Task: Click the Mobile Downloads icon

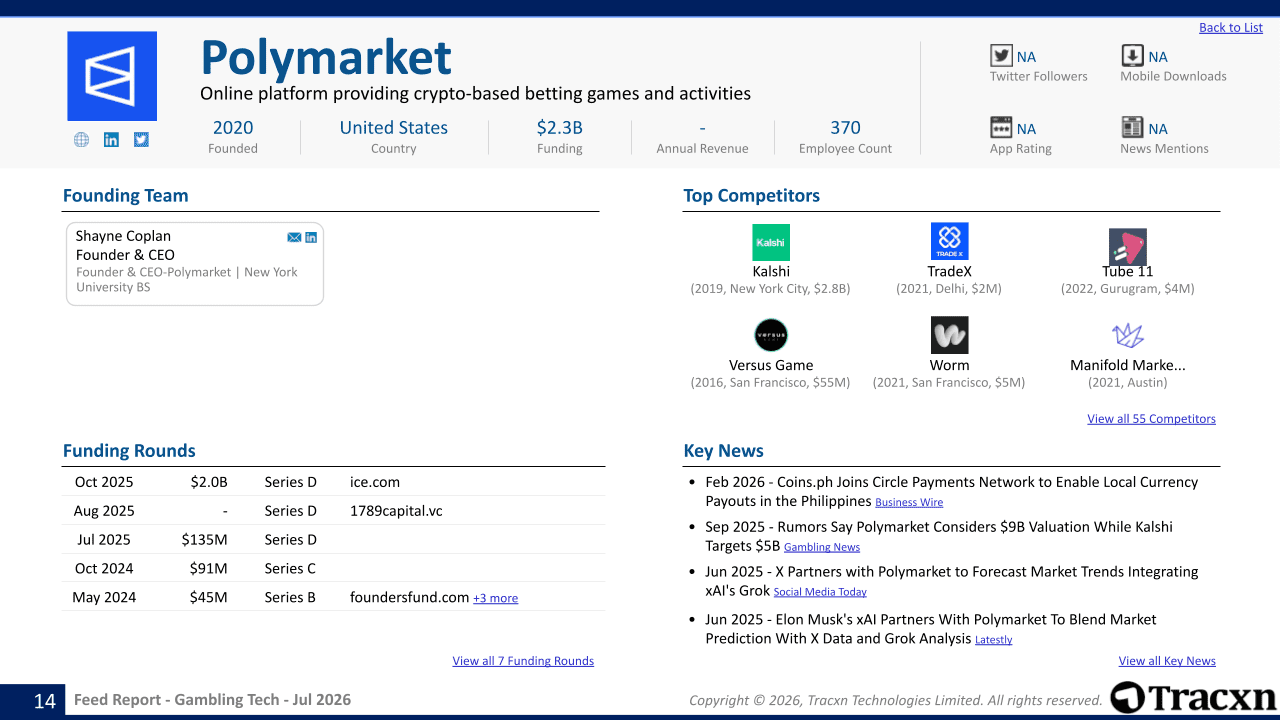Action: (1132, 56)
